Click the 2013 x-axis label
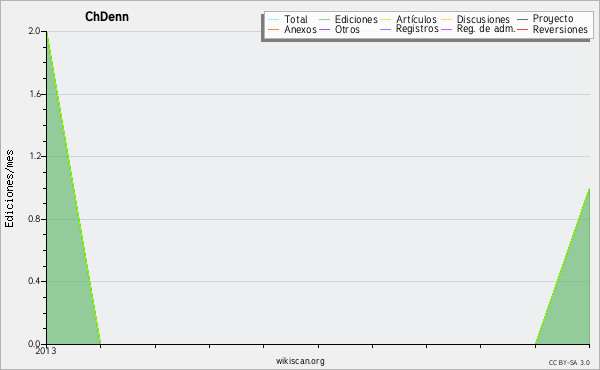 click(x=46, y=351)
